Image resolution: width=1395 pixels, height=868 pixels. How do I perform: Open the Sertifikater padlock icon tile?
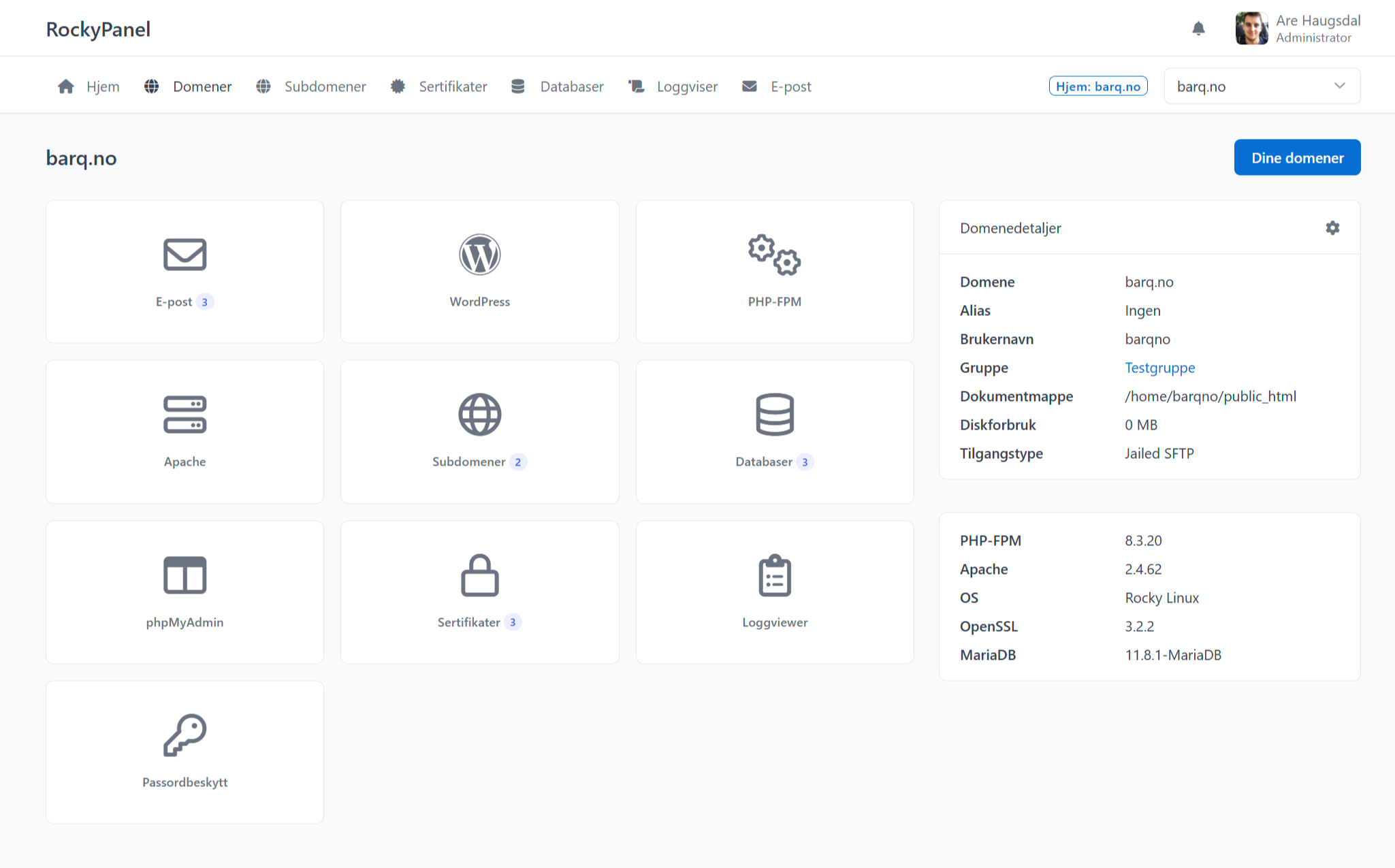click(x=479, y=575)
